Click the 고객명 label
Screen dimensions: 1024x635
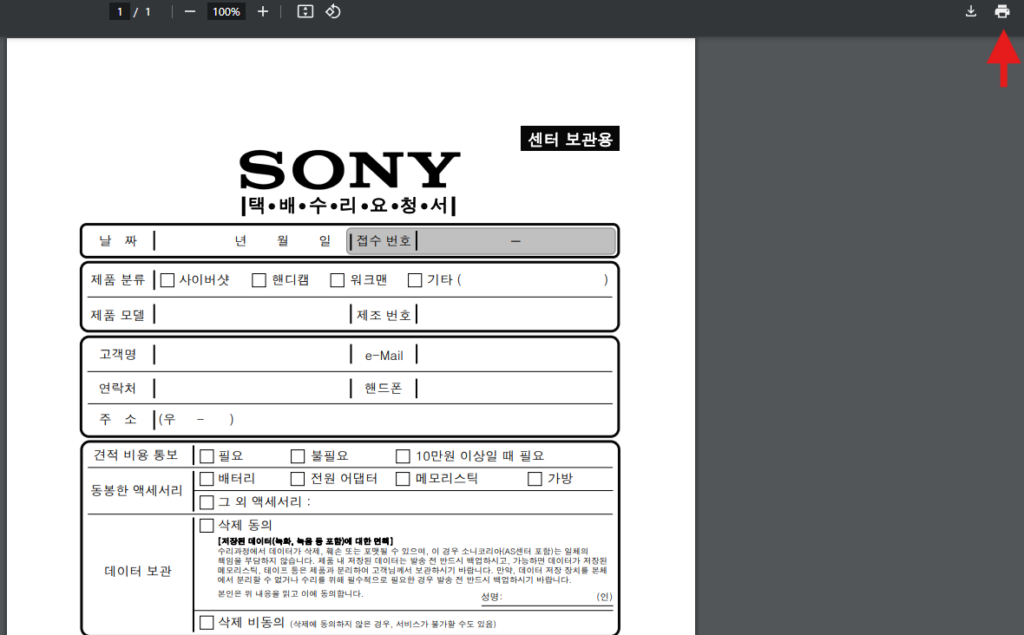pos(118,354)
